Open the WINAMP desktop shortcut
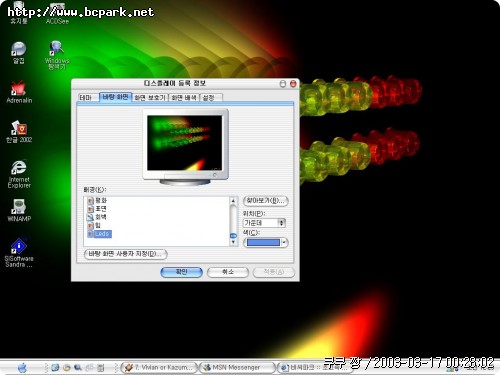 click(19, 210)
